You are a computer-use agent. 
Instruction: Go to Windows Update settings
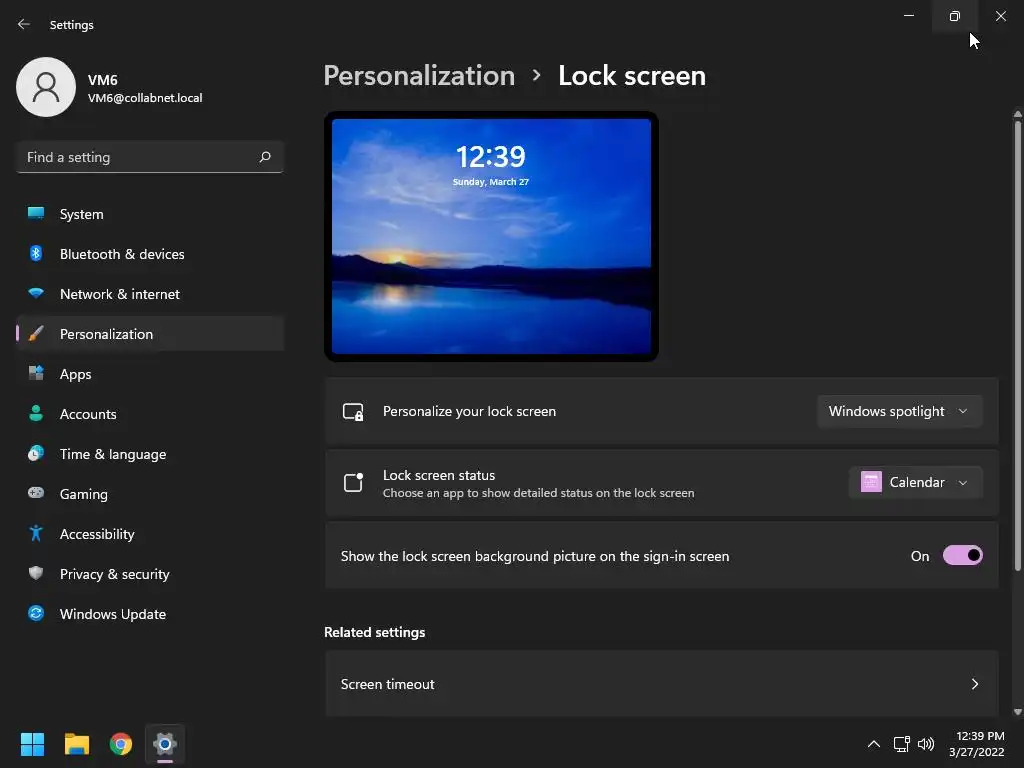[150, 614]
